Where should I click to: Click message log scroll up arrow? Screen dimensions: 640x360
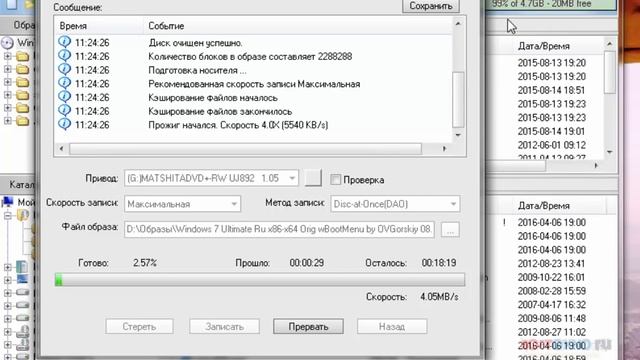458,24
